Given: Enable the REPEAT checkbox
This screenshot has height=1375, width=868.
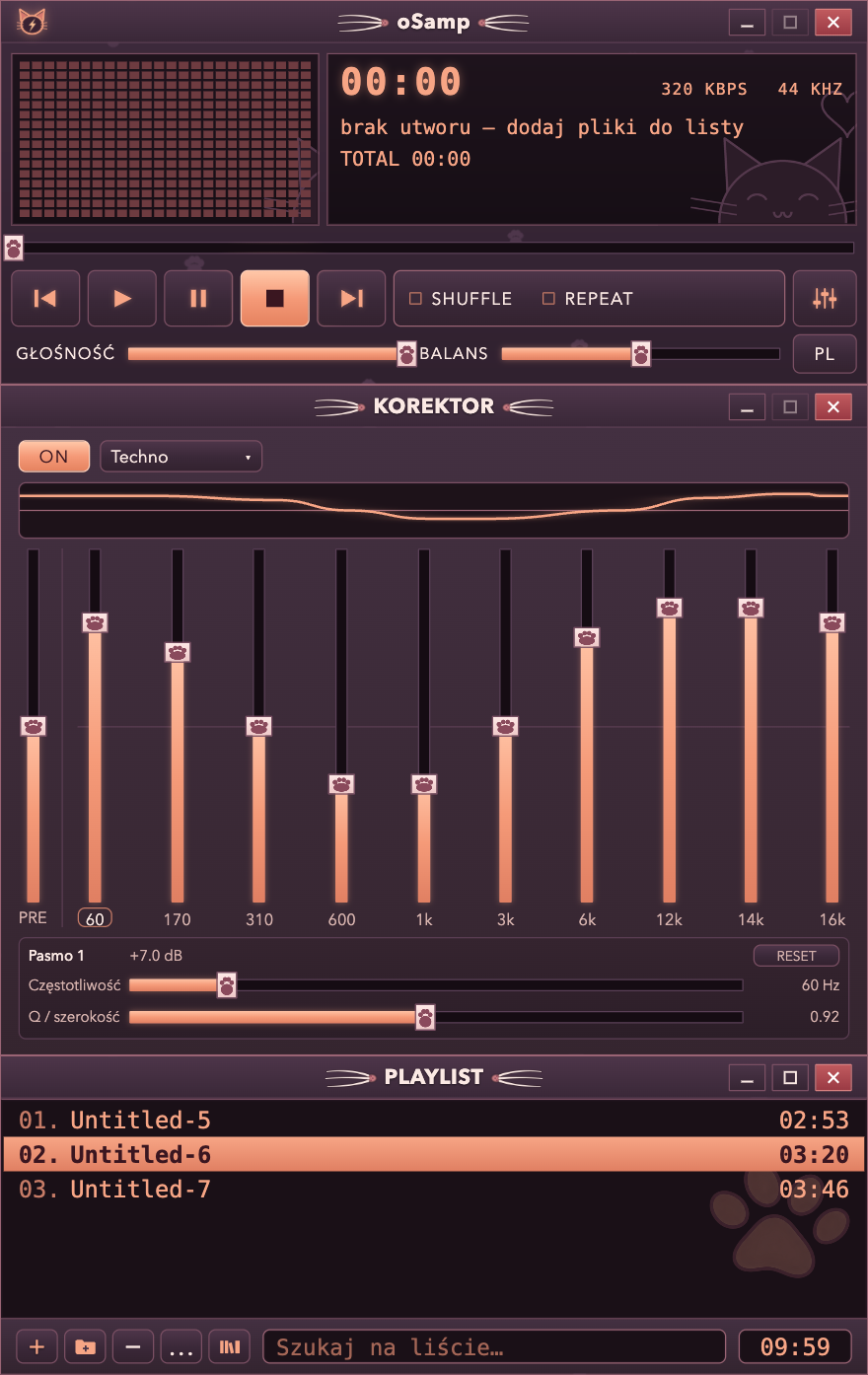Looking at the screenshot, I should [588, 299].
